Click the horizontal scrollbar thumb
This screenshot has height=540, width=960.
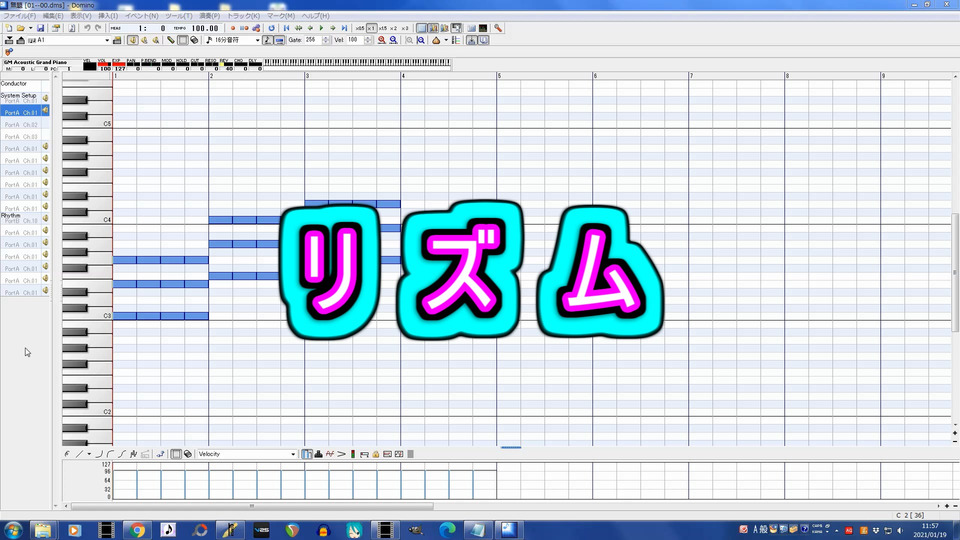click(252, 506)
